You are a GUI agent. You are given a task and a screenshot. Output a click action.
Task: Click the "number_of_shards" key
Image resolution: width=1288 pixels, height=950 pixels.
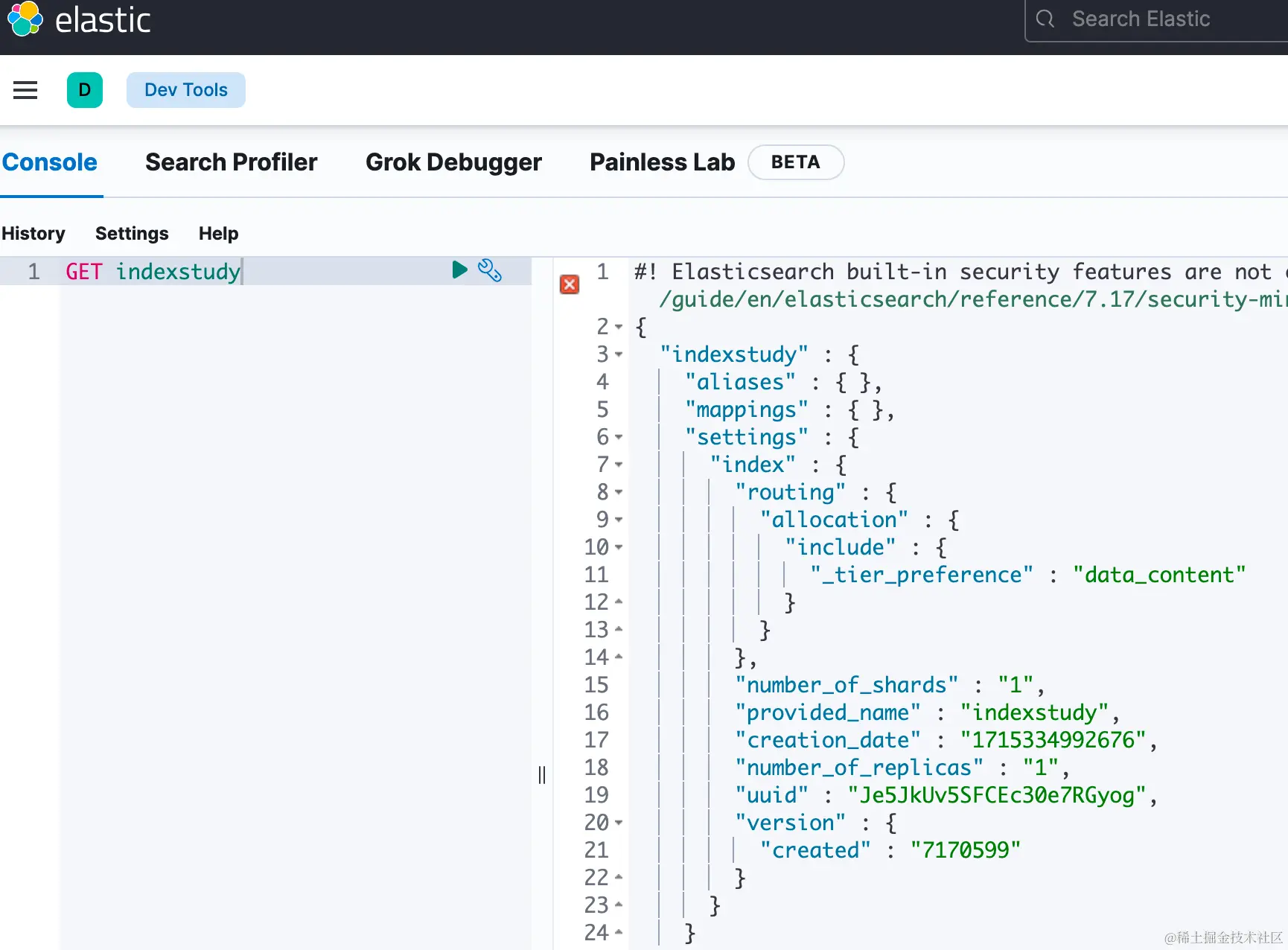click(847, 685)
